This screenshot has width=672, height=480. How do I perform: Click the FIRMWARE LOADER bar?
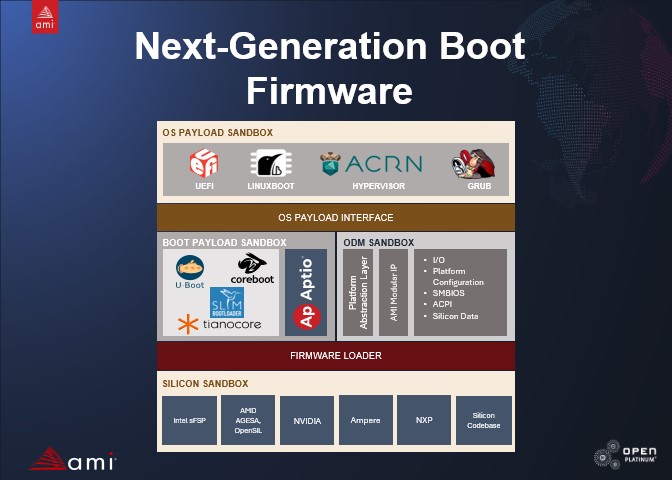click(336, 356)
